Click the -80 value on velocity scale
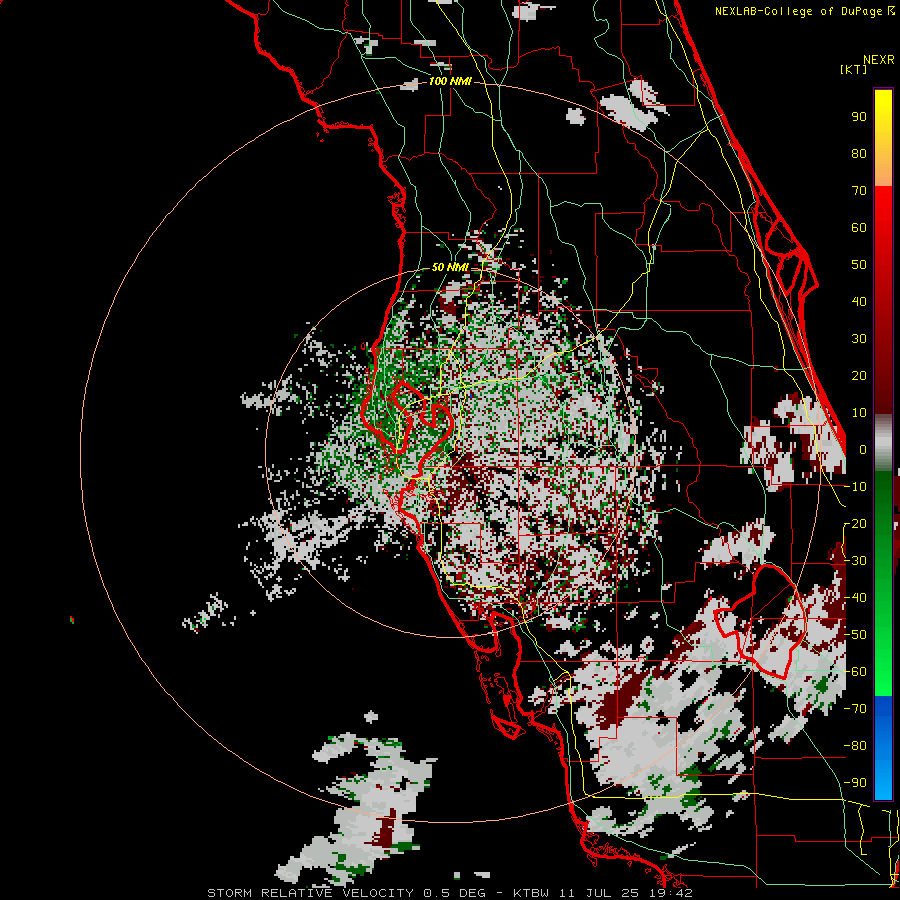This screenshot has width=900, height=900. 855,746
